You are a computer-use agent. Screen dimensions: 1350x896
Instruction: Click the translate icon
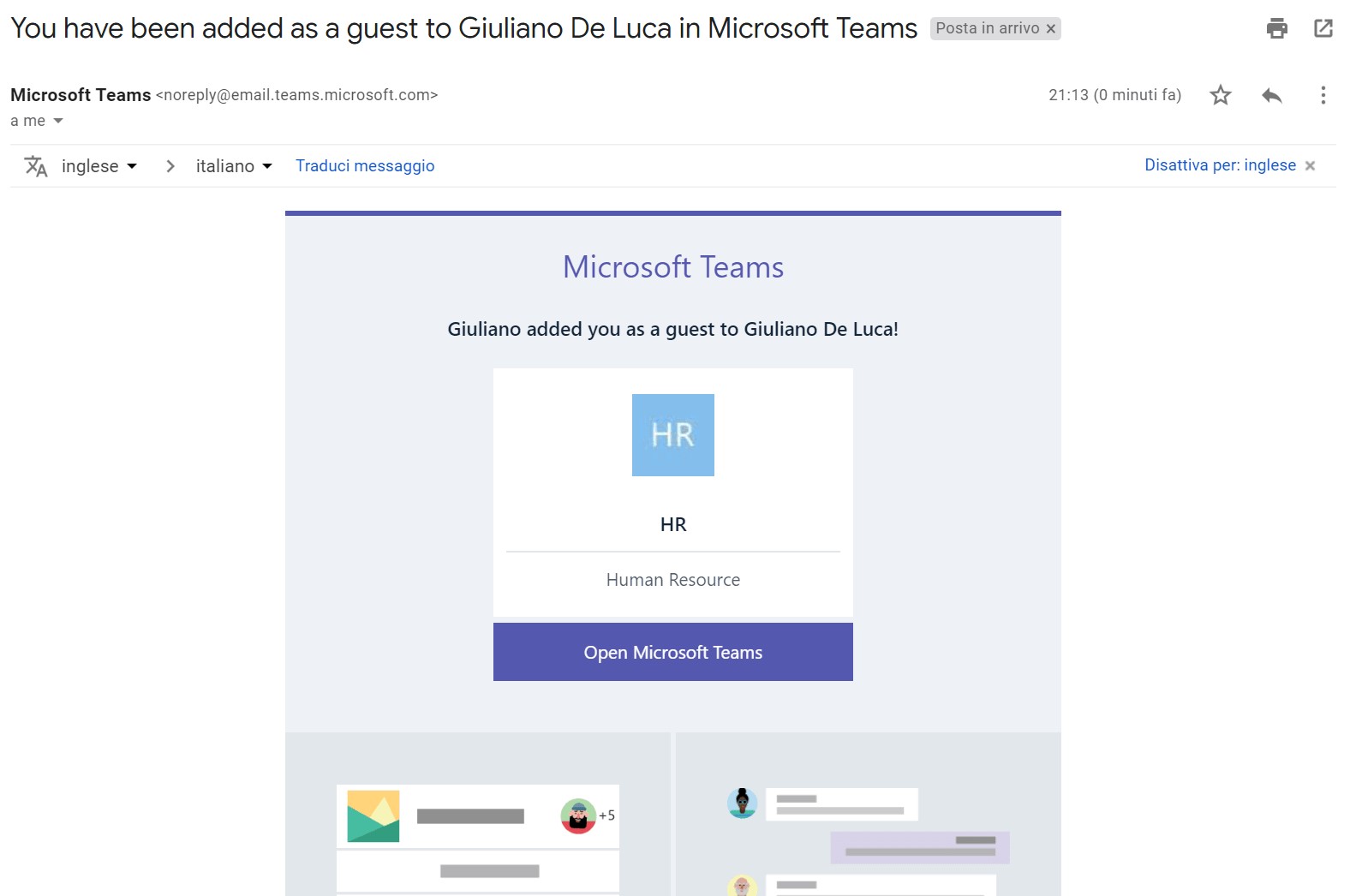36,166
